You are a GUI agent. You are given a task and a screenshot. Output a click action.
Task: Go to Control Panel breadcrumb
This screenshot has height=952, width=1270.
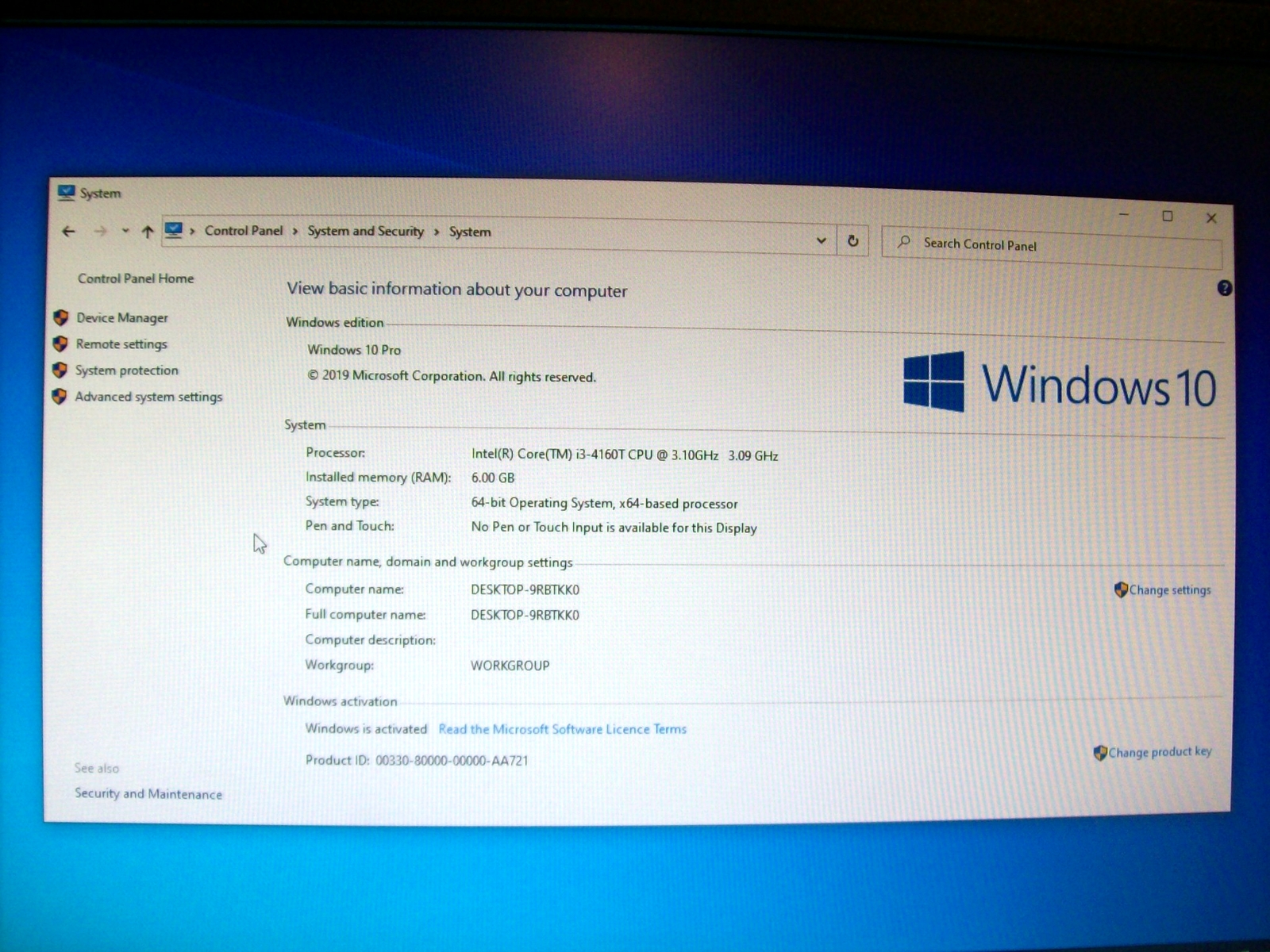tap(243, 230)
